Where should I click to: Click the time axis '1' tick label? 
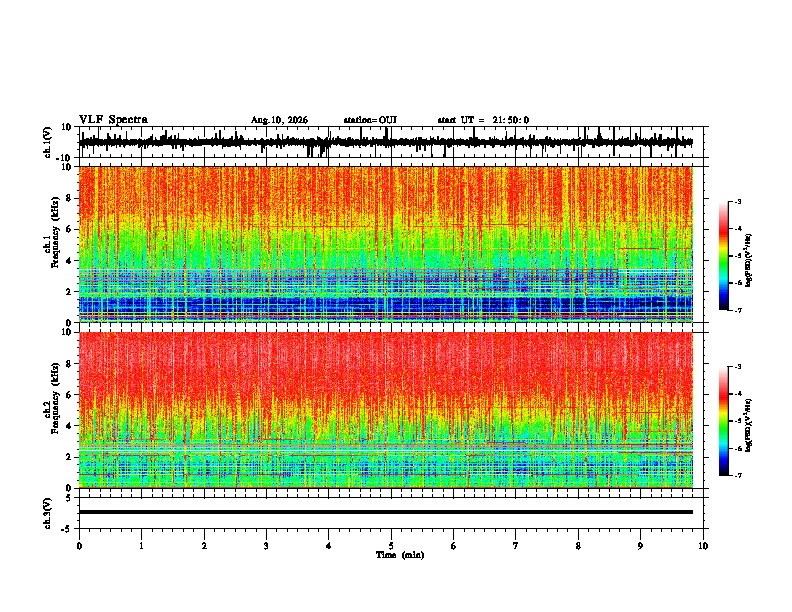142,546
